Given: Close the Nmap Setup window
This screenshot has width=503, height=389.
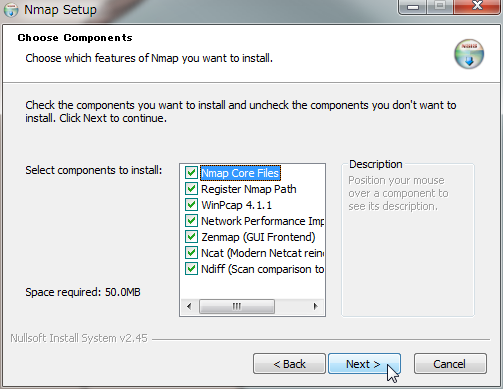Looking at the screenshot, I should [x=477, y=7].
